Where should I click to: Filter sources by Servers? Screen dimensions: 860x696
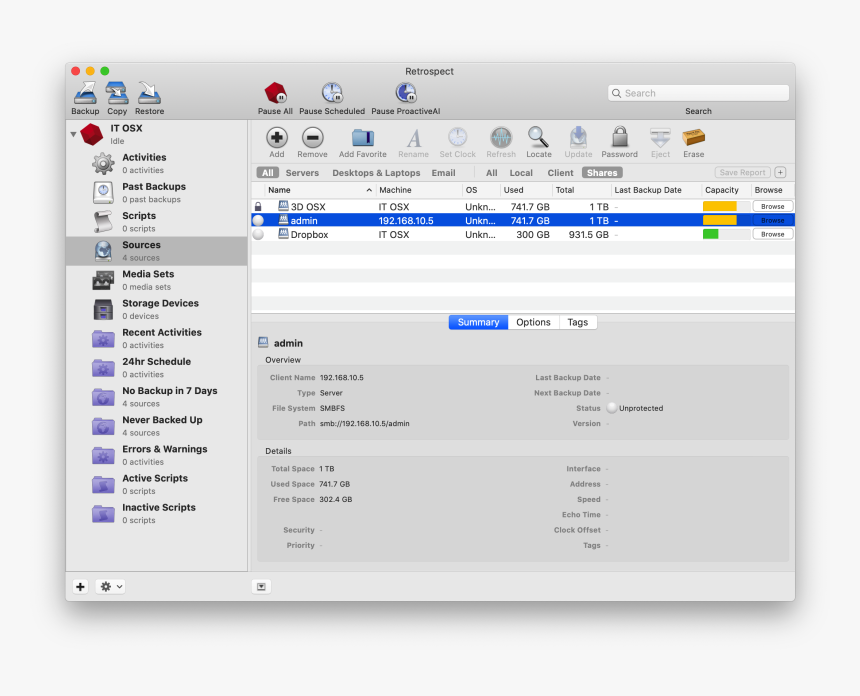click(302, 173)
